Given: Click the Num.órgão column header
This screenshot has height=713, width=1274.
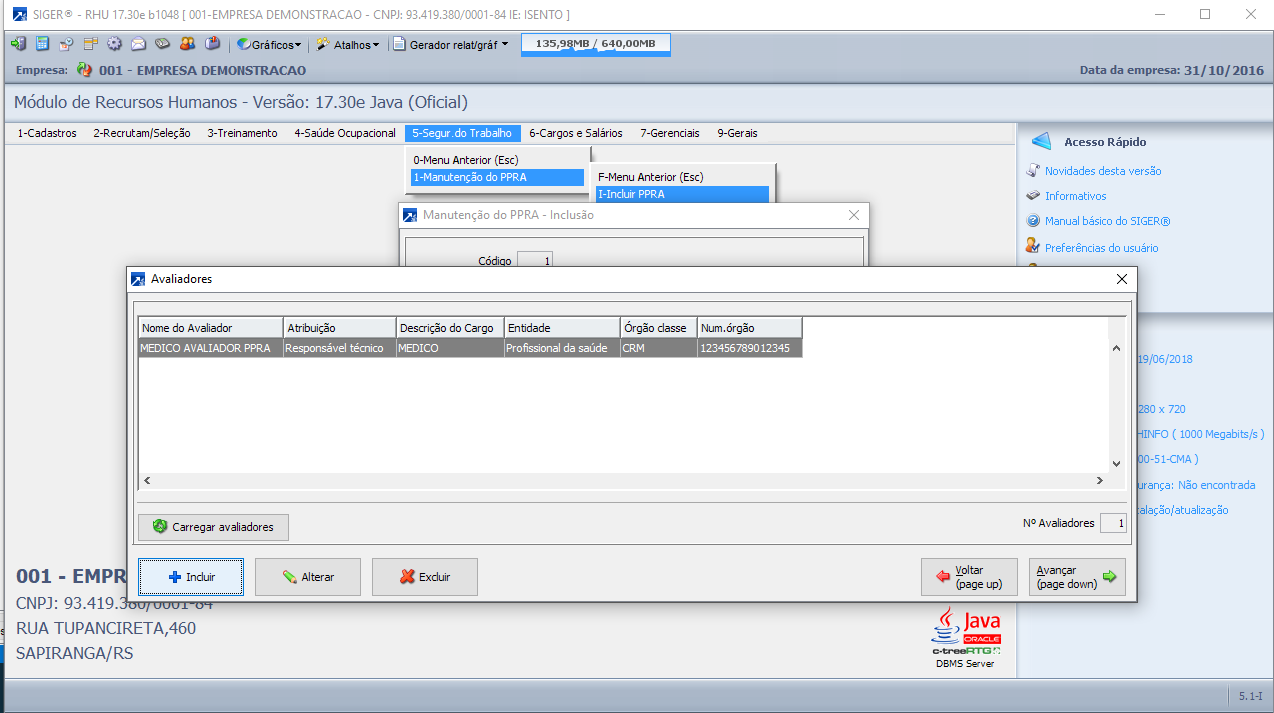Looking at the screenshot, I should [x=750, y=328].
